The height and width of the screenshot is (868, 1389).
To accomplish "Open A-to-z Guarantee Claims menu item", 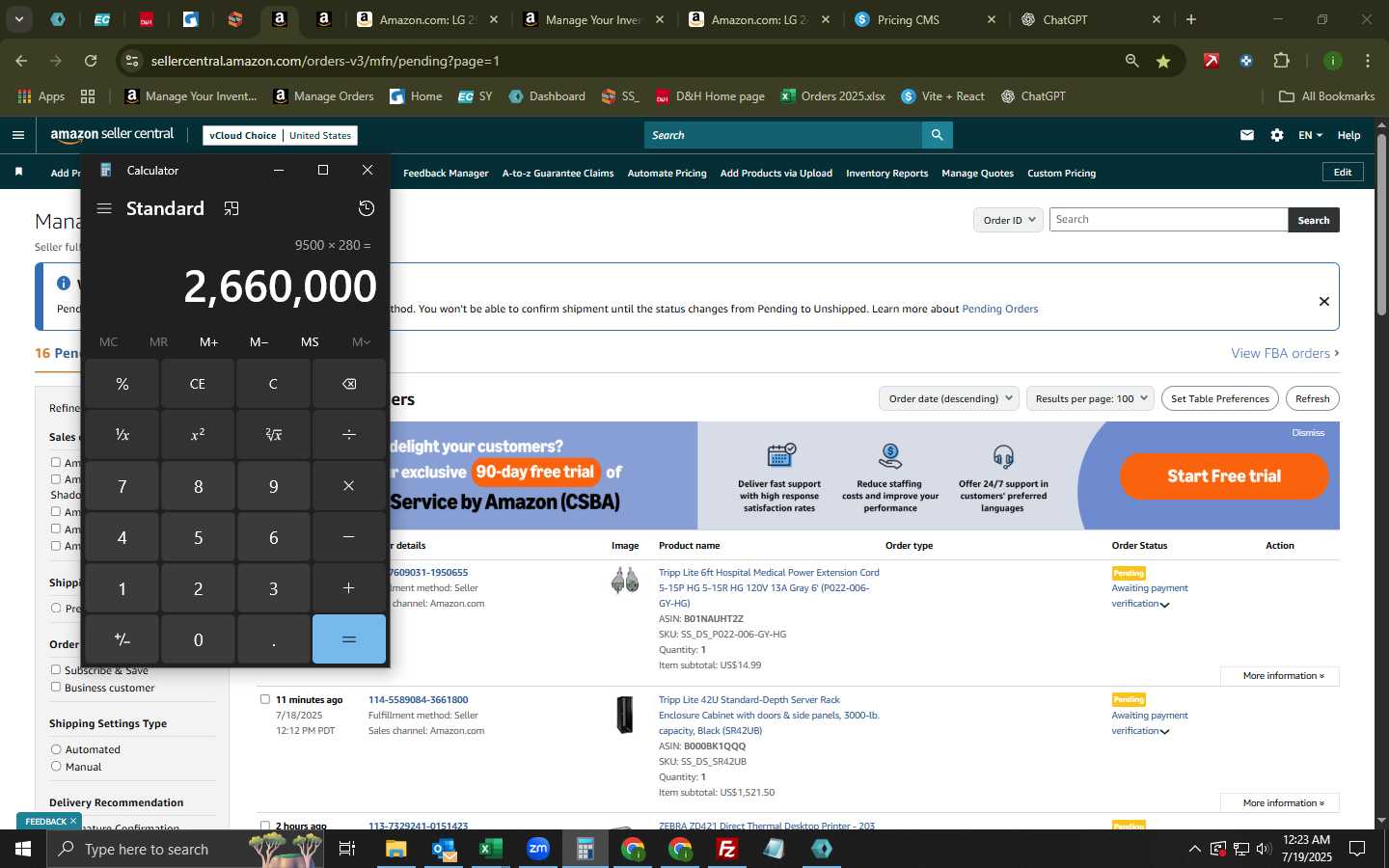I will (558, 174).
